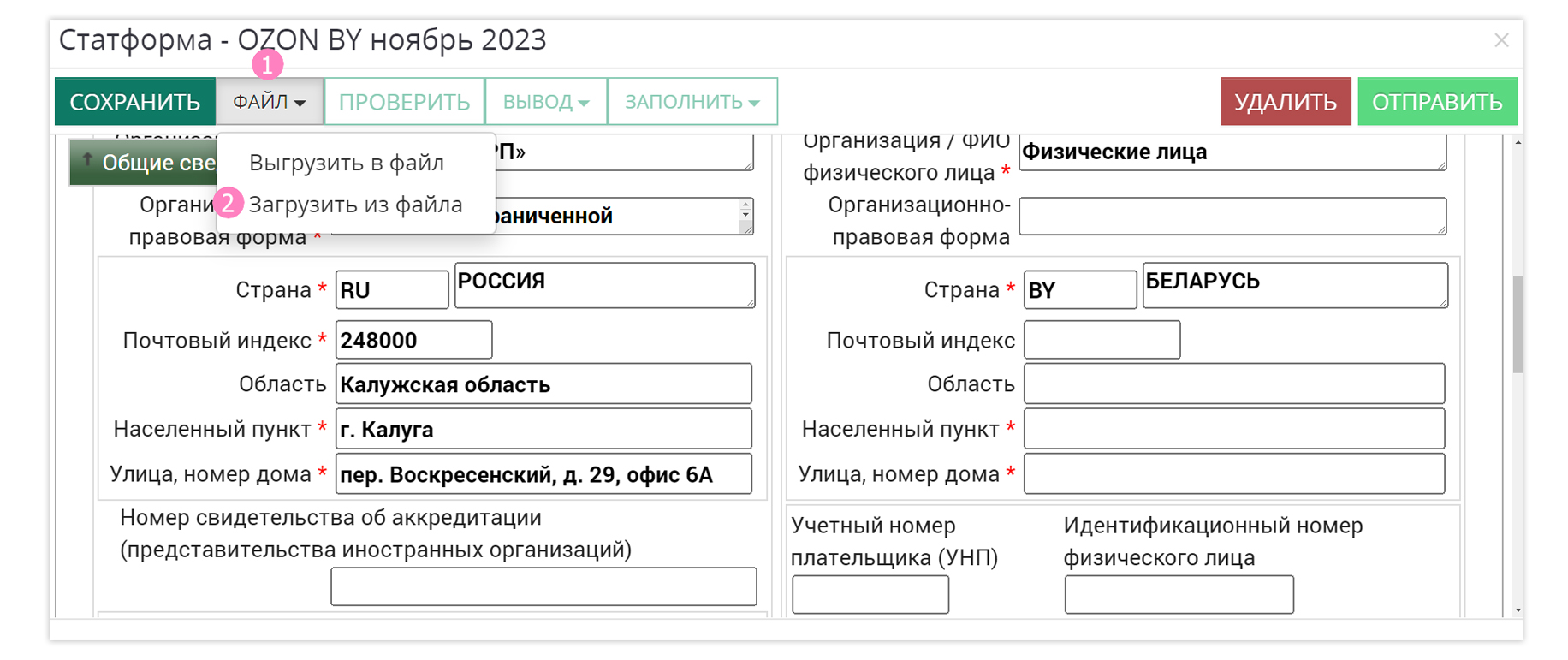
Task: Click the form's vertical scrollbar thumb
Action: point(1518,324)
